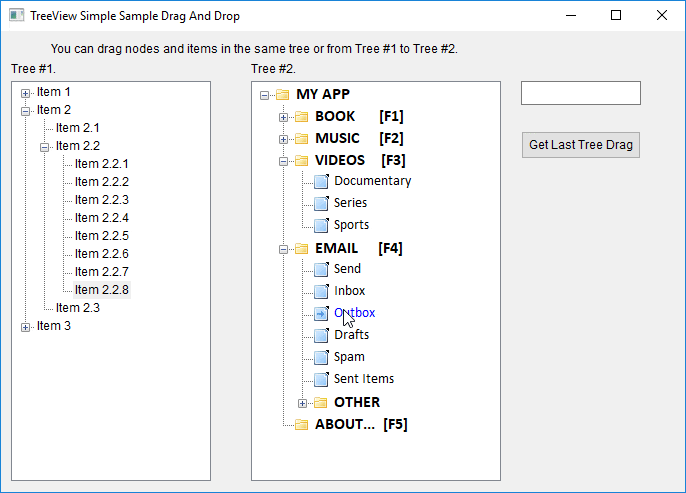Select the Series label
The image size is (686, 493).
tap(350, 203)
